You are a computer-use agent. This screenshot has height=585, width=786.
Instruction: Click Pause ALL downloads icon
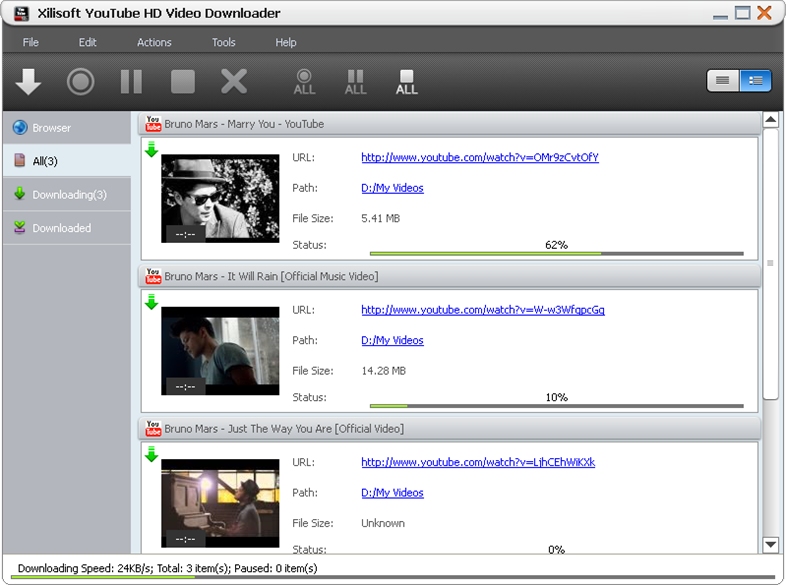tap(355, 82)
